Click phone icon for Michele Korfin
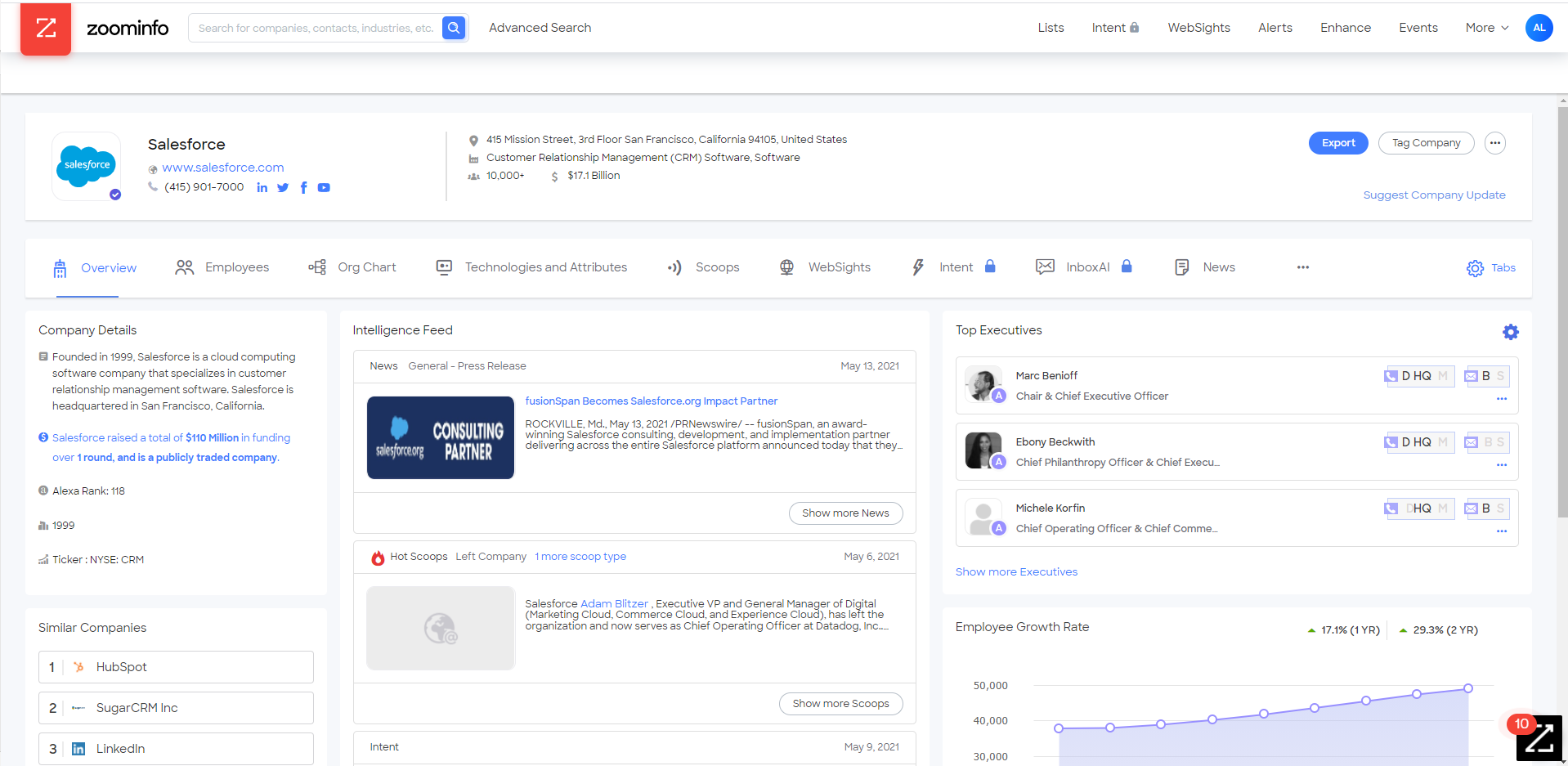The image size is (1568, 766). click(x=1391, y=508)
